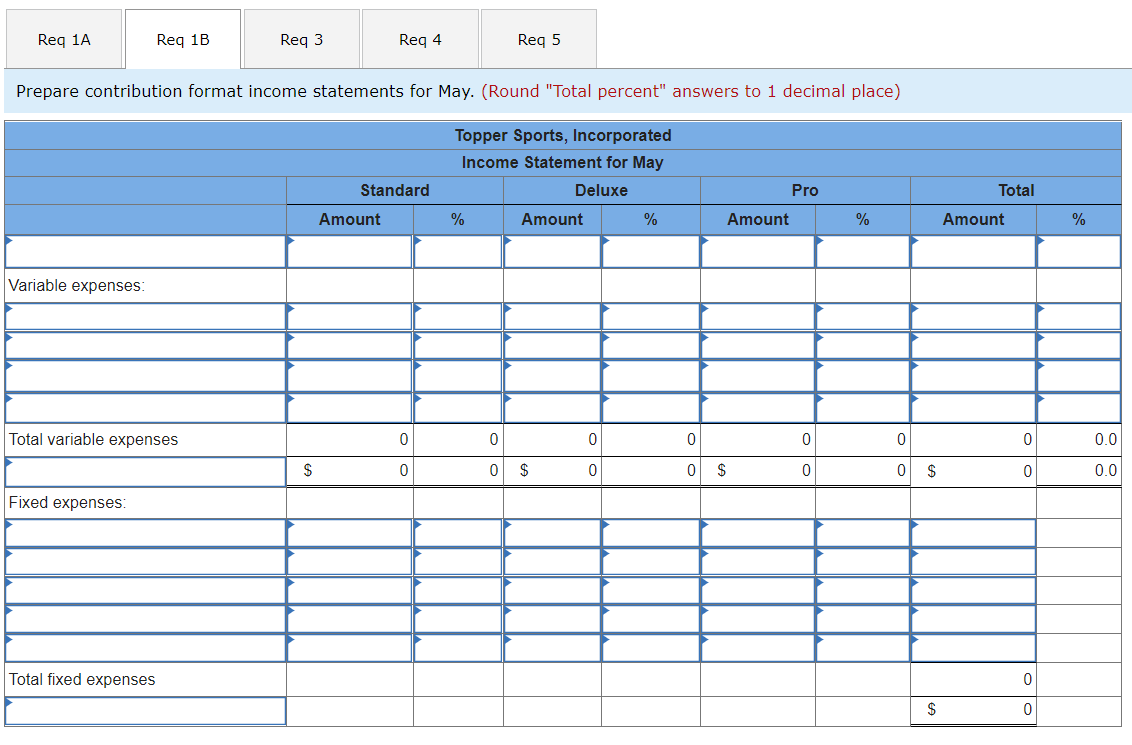
Task: Click the Fixed expenses: row label
Action: coord(67,502)
